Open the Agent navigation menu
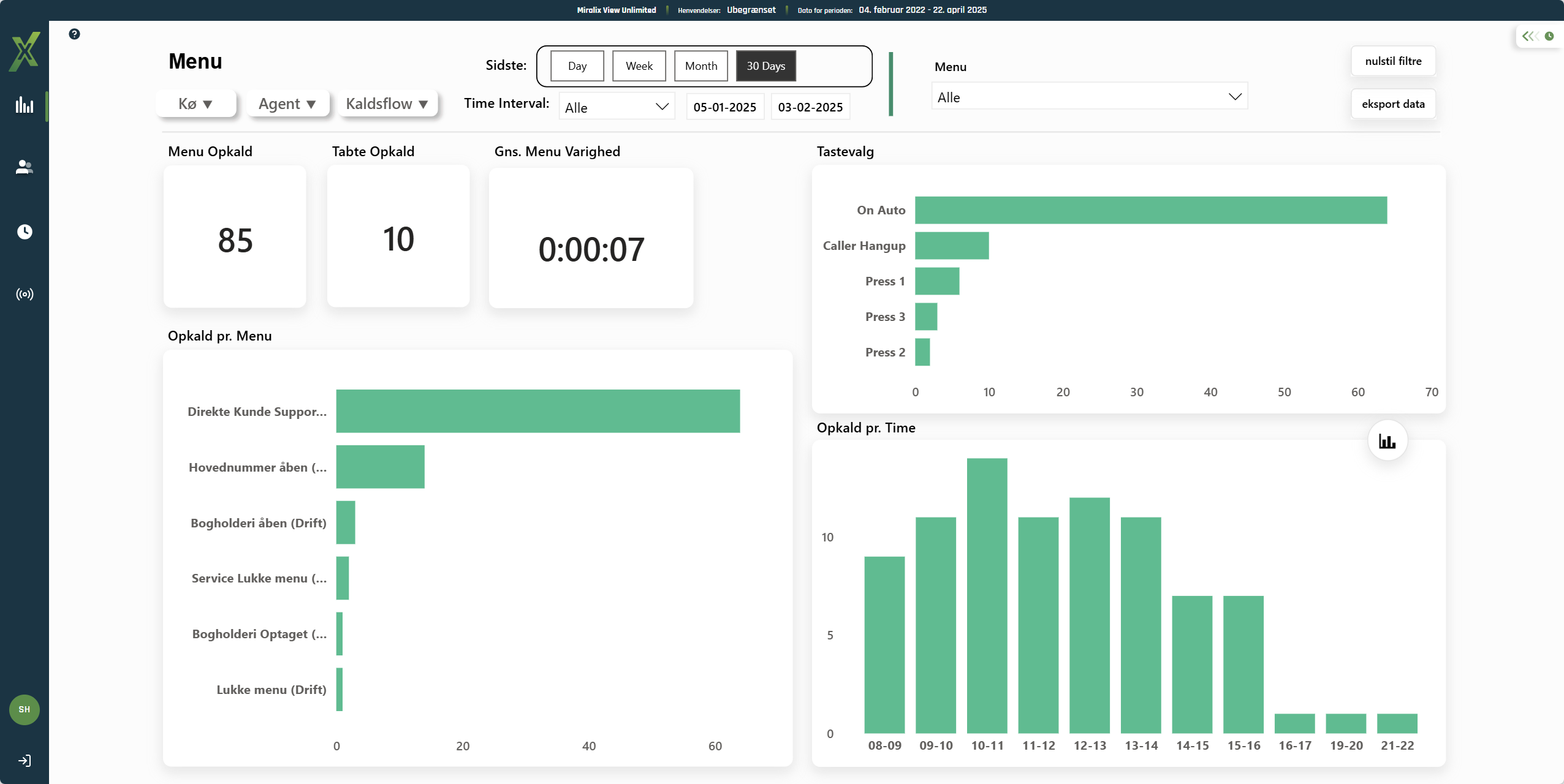 (287, 104)
